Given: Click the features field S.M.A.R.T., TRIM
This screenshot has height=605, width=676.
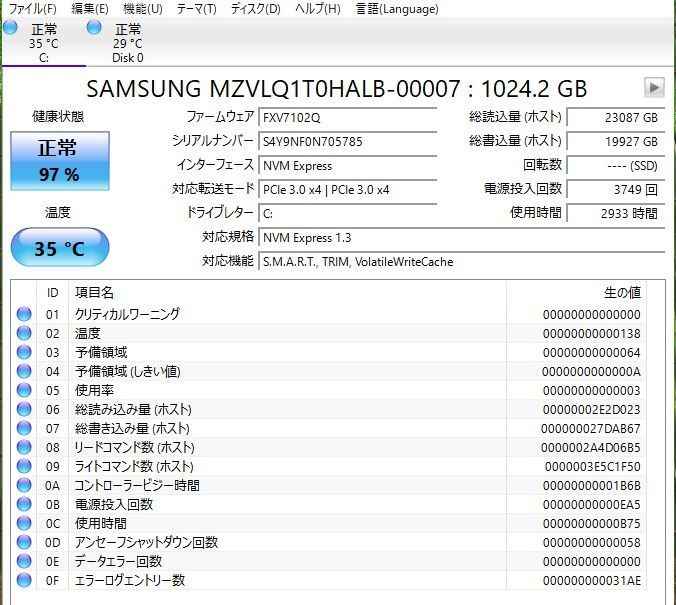Looking at the screenshot, I should pyautogui.click(x=461, y=262).
